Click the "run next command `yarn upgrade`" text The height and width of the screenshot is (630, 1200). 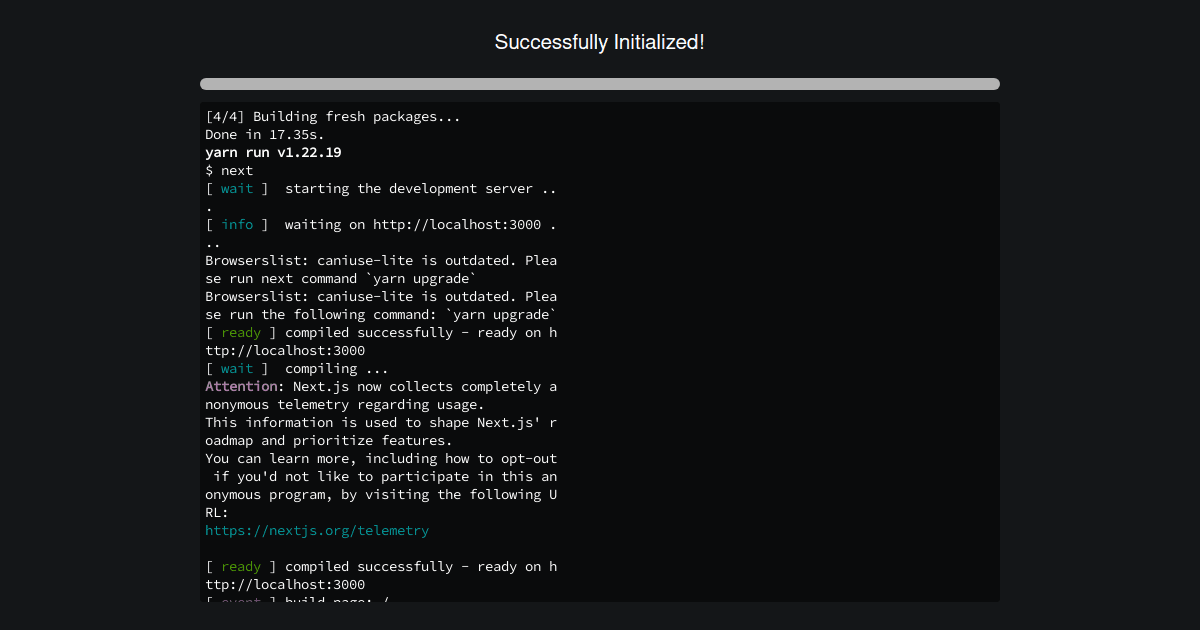point(354,279)
